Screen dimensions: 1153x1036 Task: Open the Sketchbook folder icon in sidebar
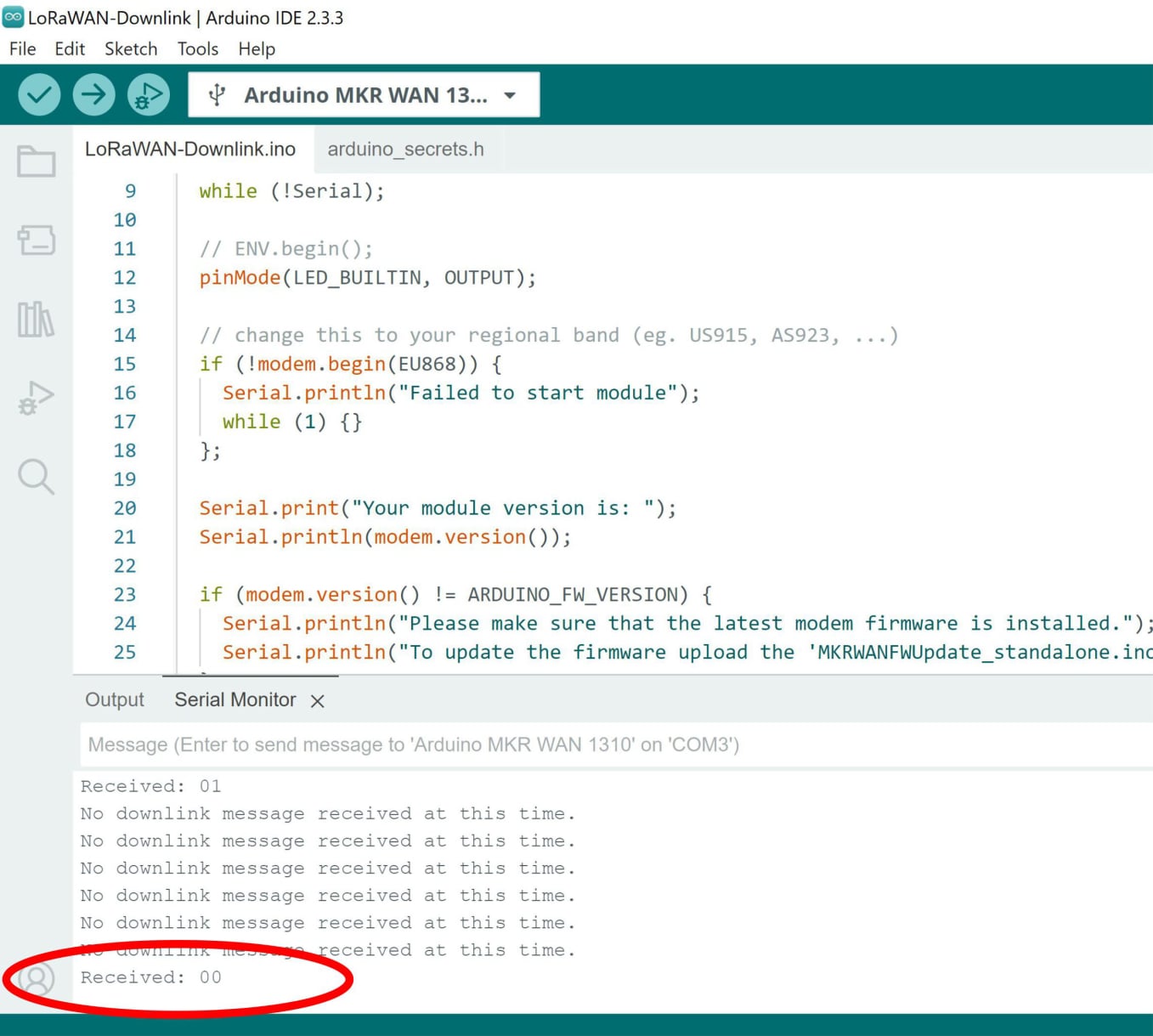click(37, 161)
